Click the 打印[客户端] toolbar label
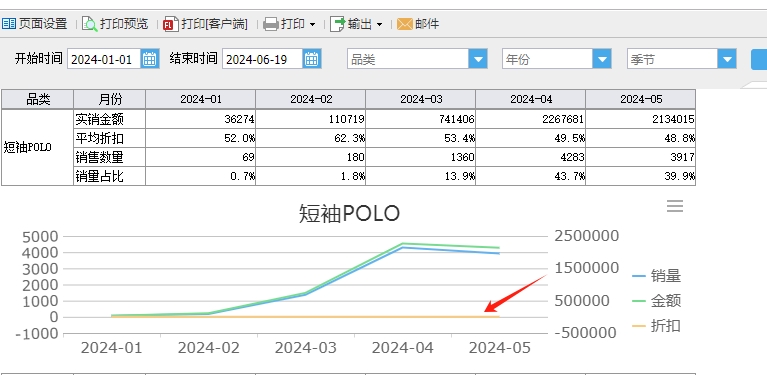Screen dimensions: 767x375 [215, 23]
